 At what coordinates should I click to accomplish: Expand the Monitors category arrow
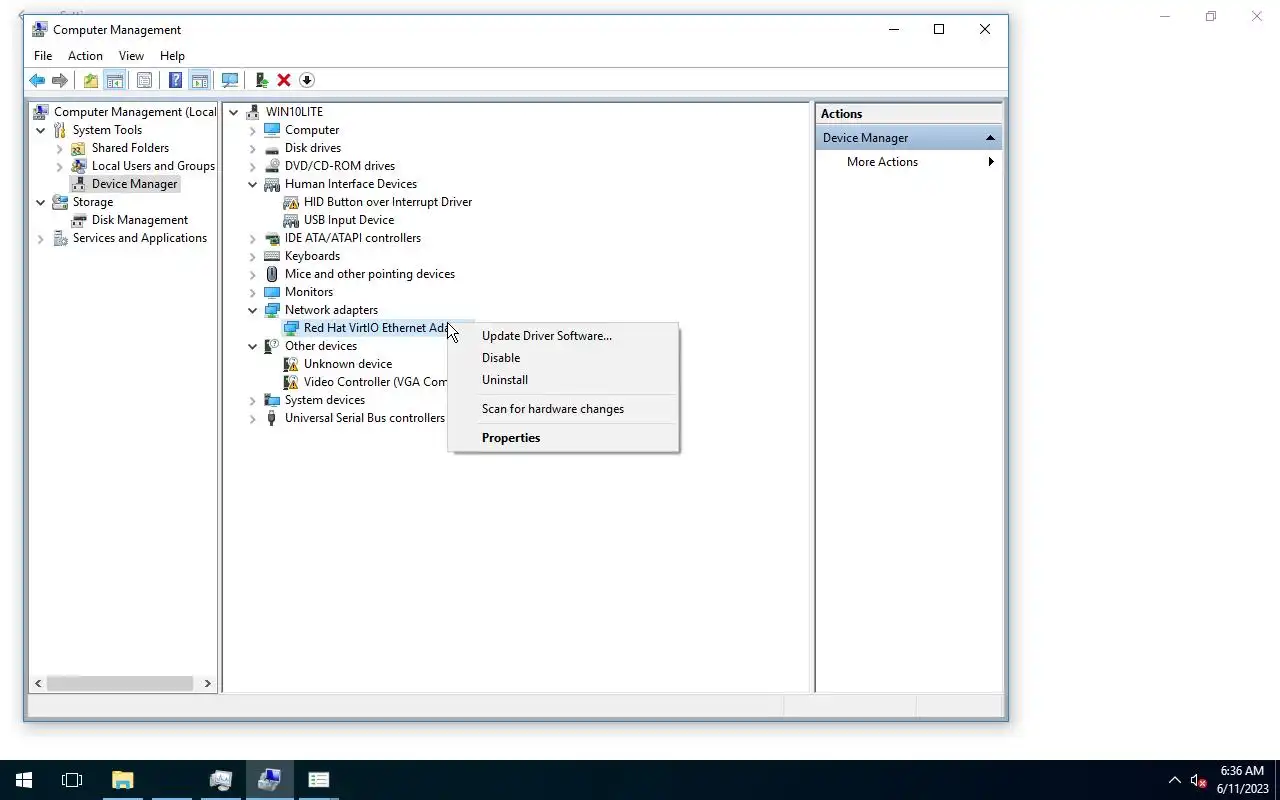253,292
